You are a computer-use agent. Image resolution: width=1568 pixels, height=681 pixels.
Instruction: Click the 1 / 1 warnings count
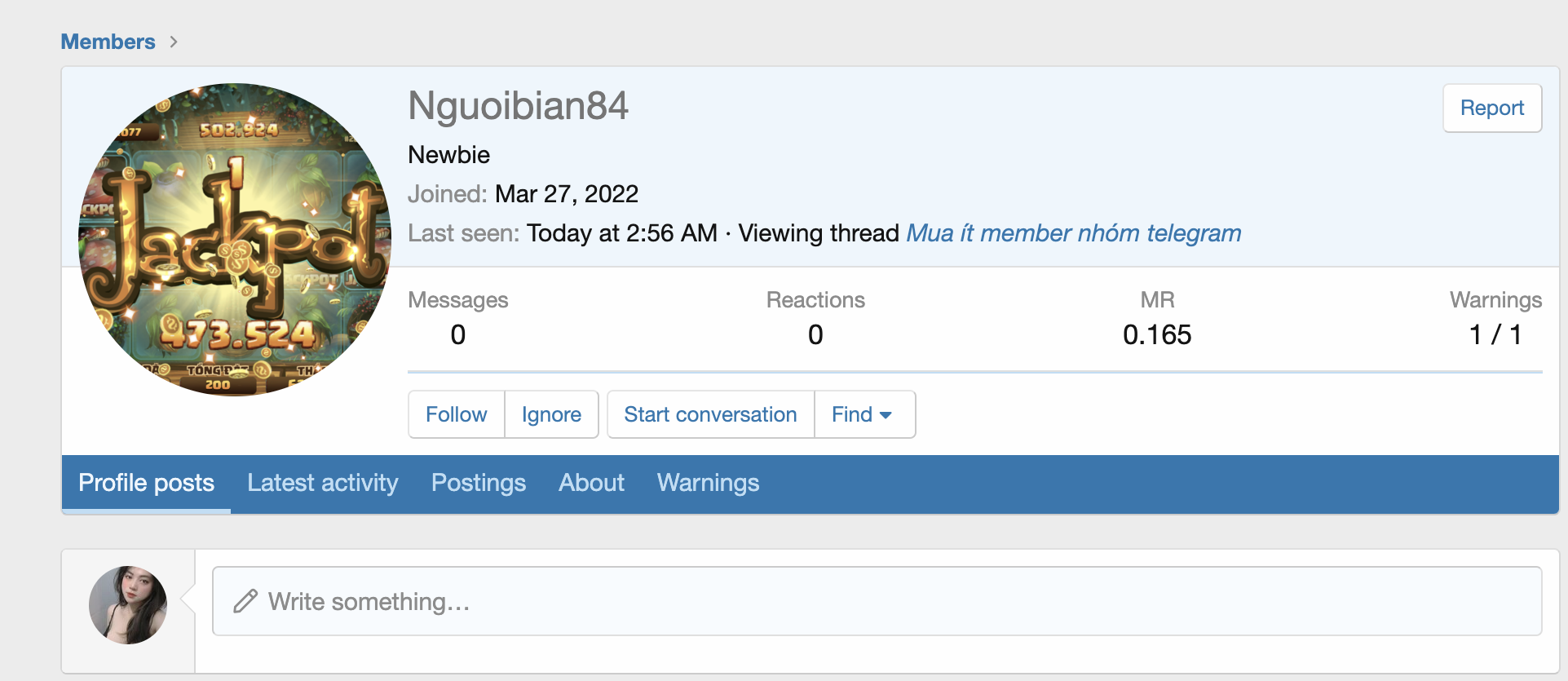click(x=1495, y=334)
